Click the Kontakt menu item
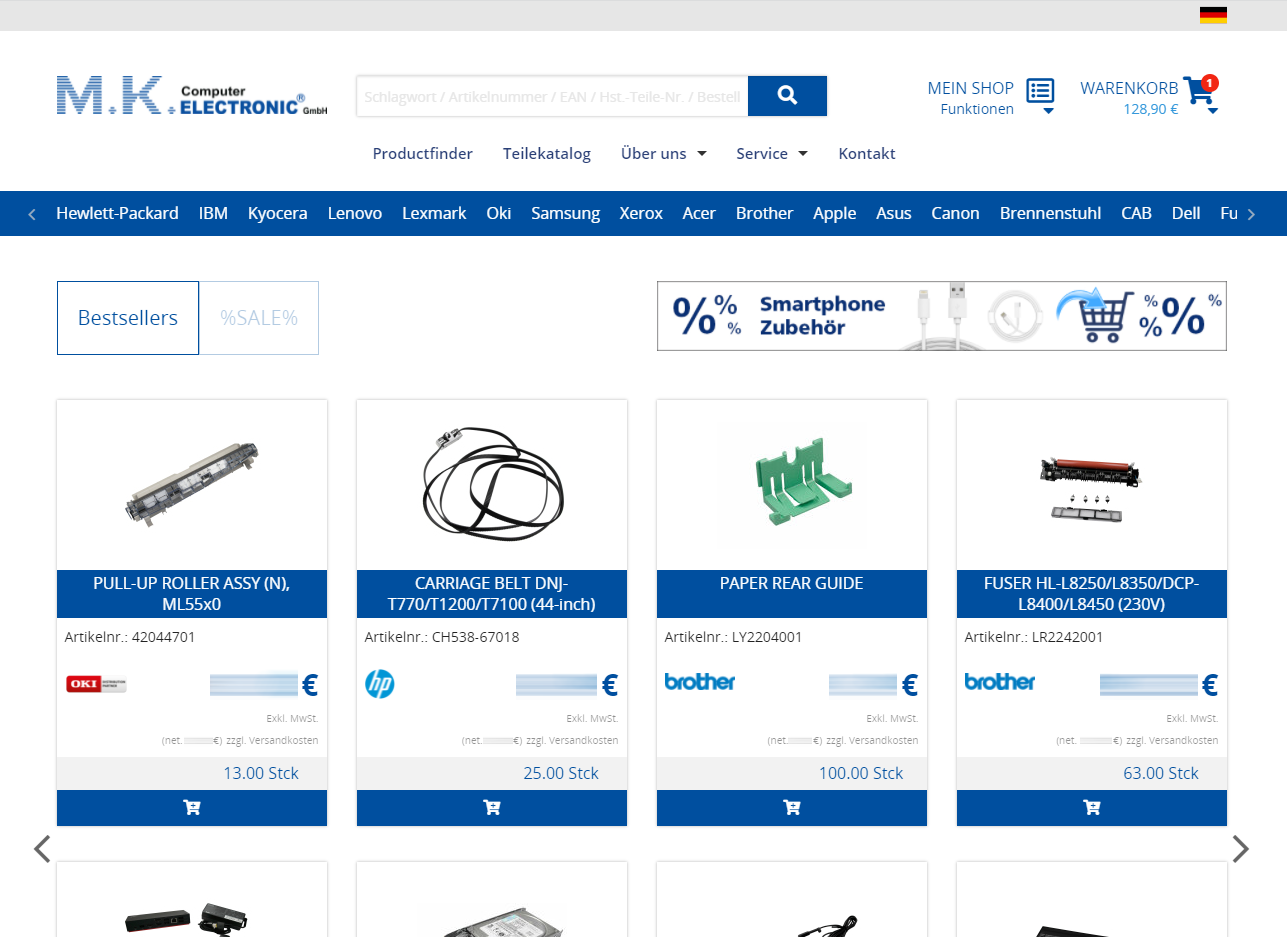Screen dimensions: 1287x937 tap(866, 153)
